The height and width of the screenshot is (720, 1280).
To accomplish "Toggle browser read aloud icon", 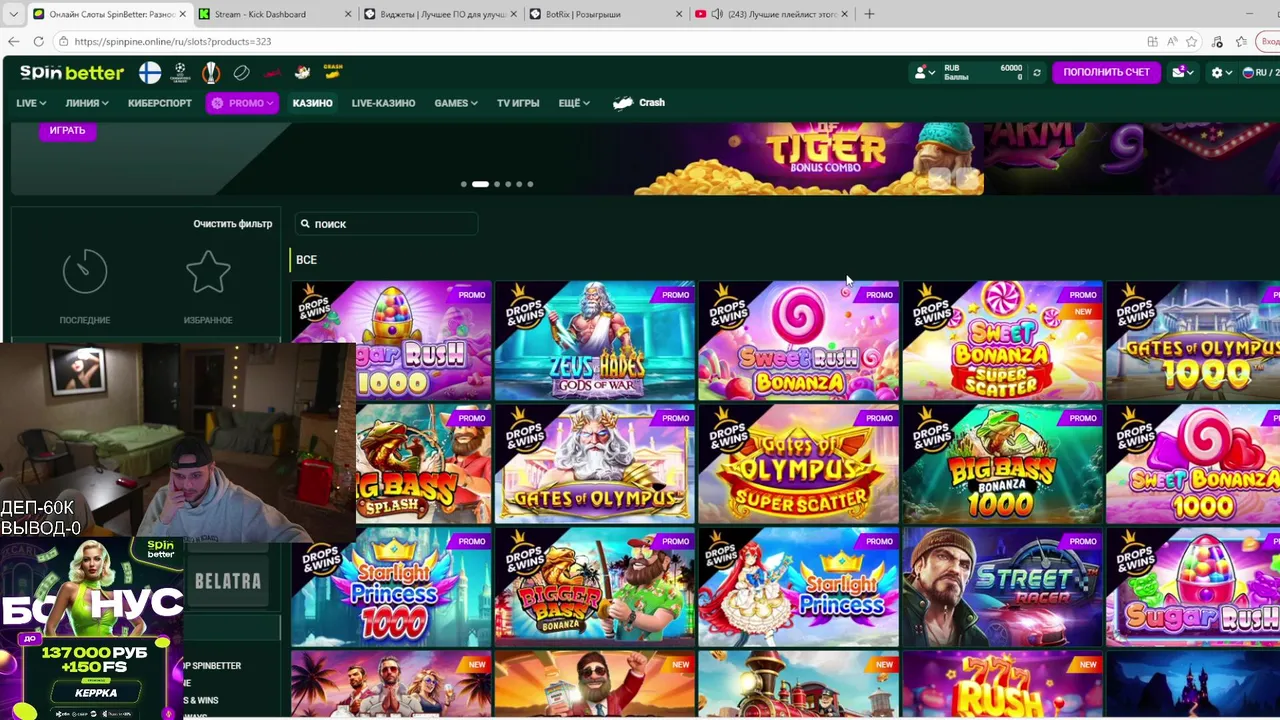I will click(x=1171, y=41).
